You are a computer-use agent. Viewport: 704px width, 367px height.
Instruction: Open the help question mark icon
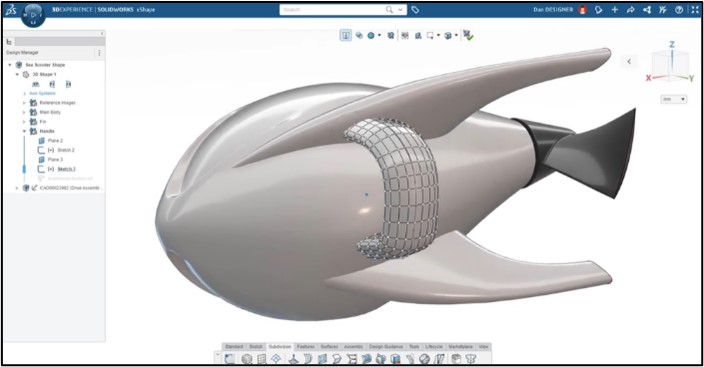pos(679,9)
